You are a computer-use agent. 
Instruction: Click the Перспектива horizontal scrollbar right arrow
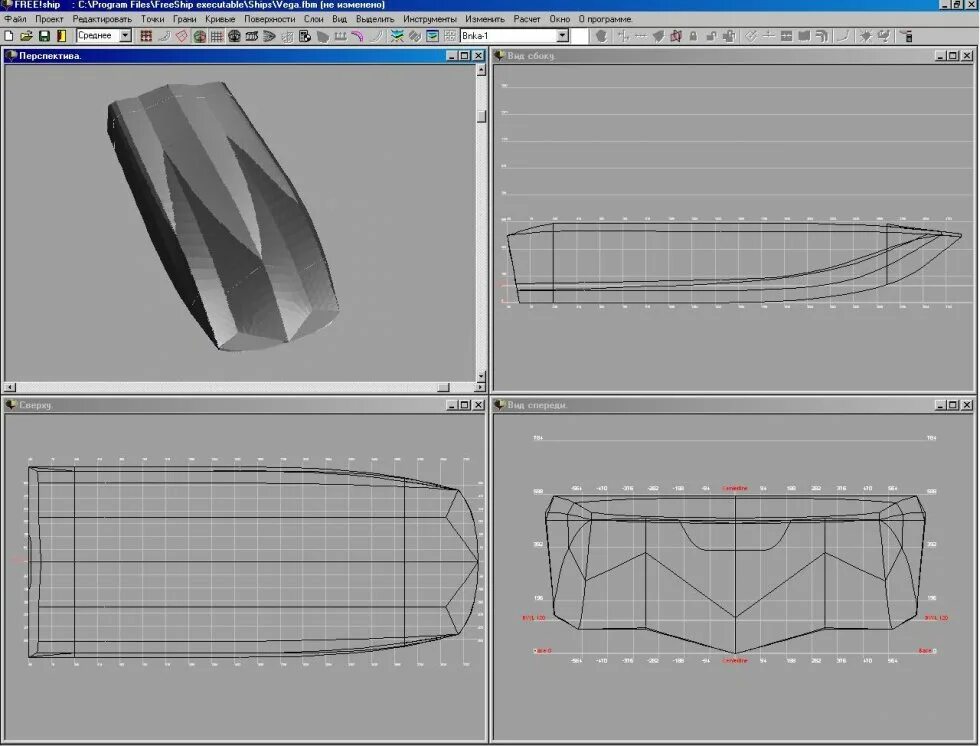(x=480, y=387)
